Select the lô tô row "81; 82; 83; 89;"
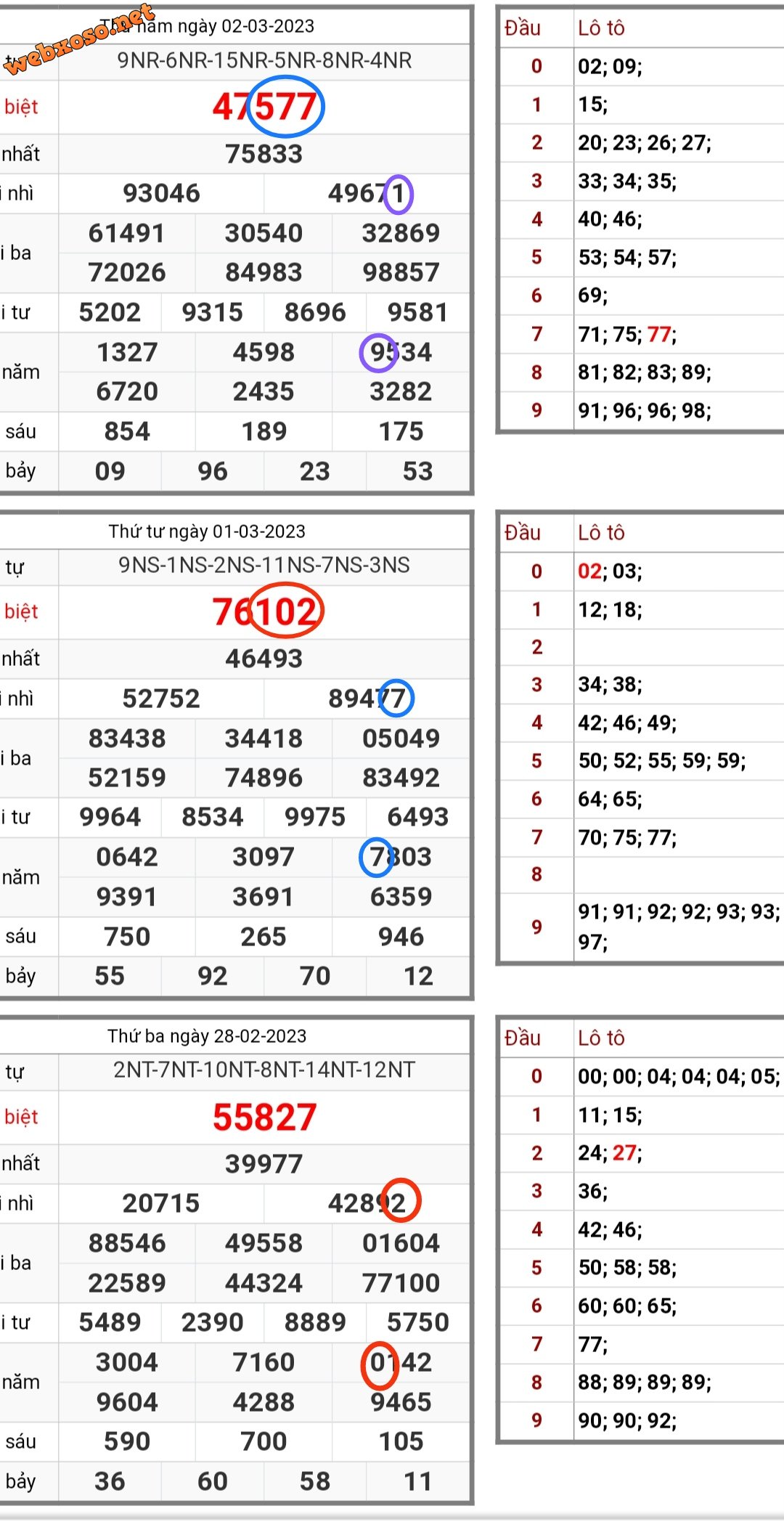 pos(645,373)
